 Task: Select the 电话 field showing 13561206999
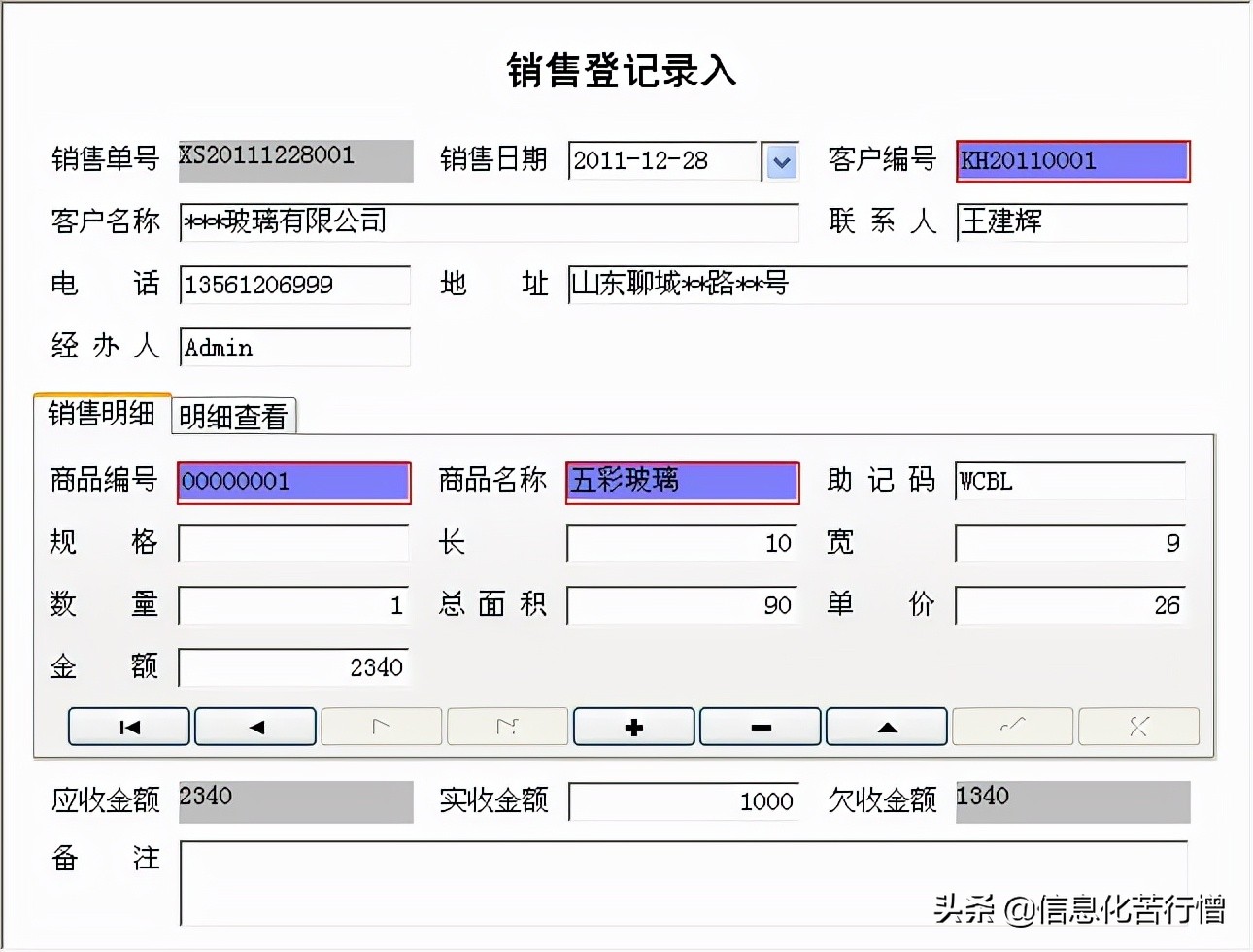pos(294,285)
